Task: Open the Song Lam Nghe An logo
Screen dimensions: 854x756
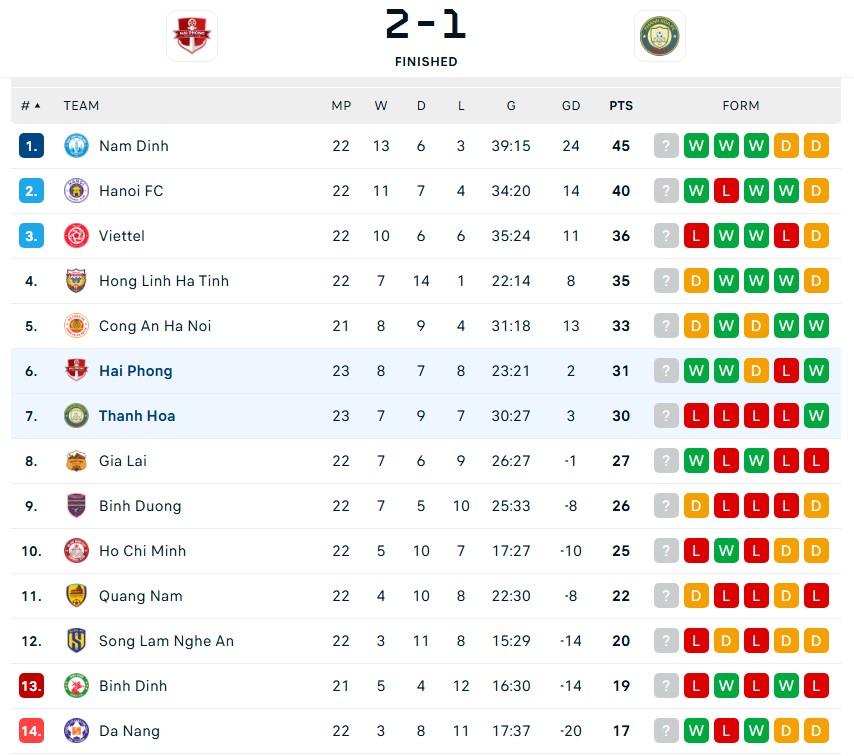Action: coord(76,641)
